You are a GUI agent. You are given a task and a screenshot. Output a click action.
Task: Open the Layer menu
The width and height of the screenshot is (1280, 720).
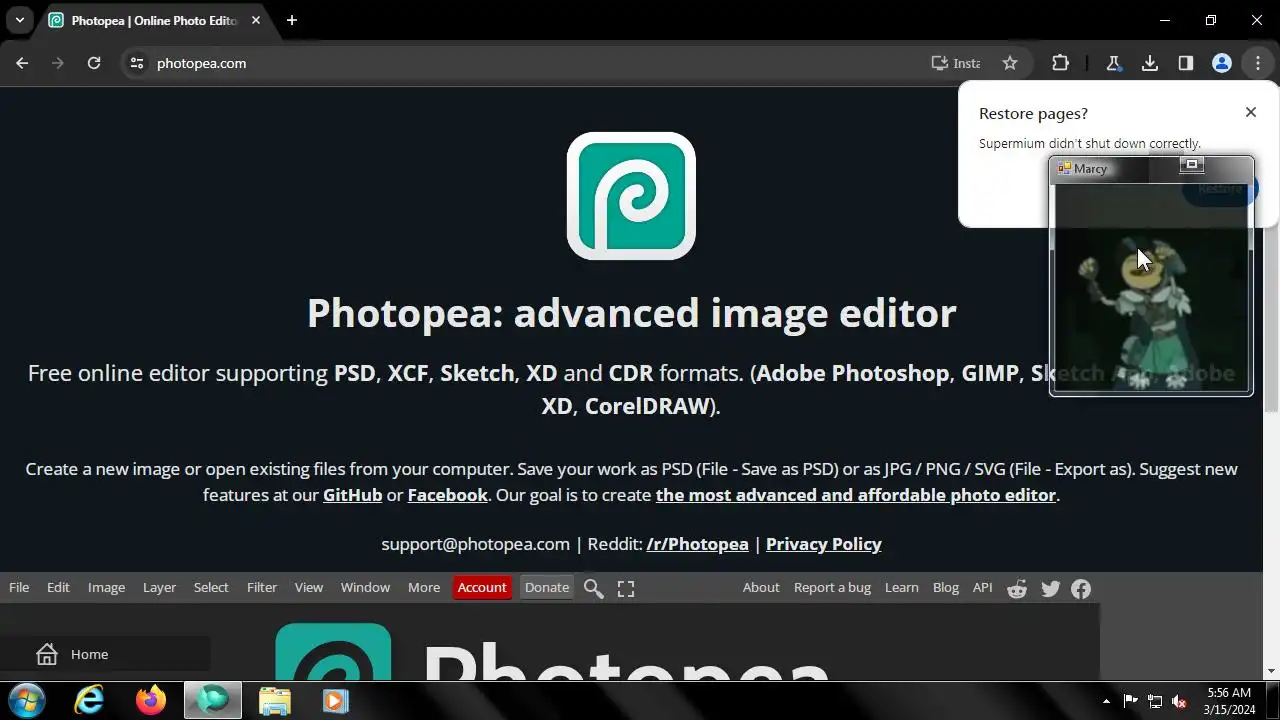click(159, 588)
